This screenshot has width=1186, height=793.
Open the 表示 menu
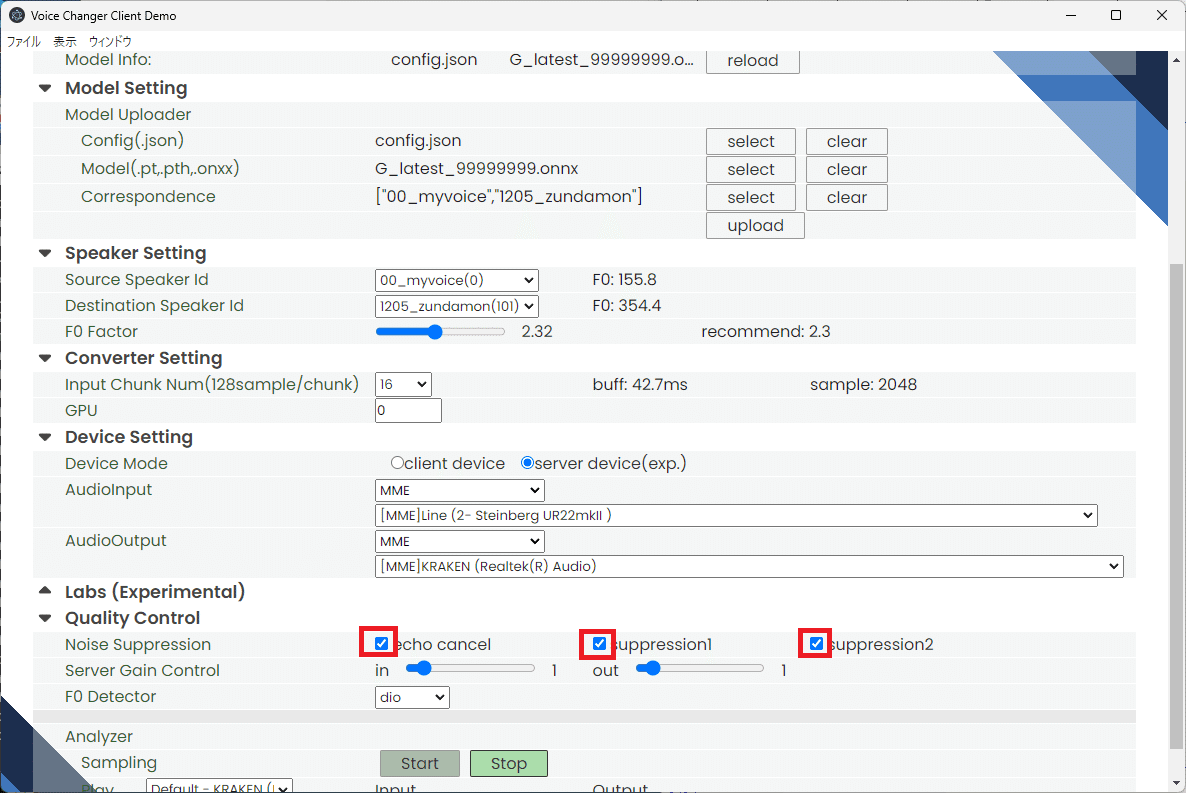click(x=65, y=42)
